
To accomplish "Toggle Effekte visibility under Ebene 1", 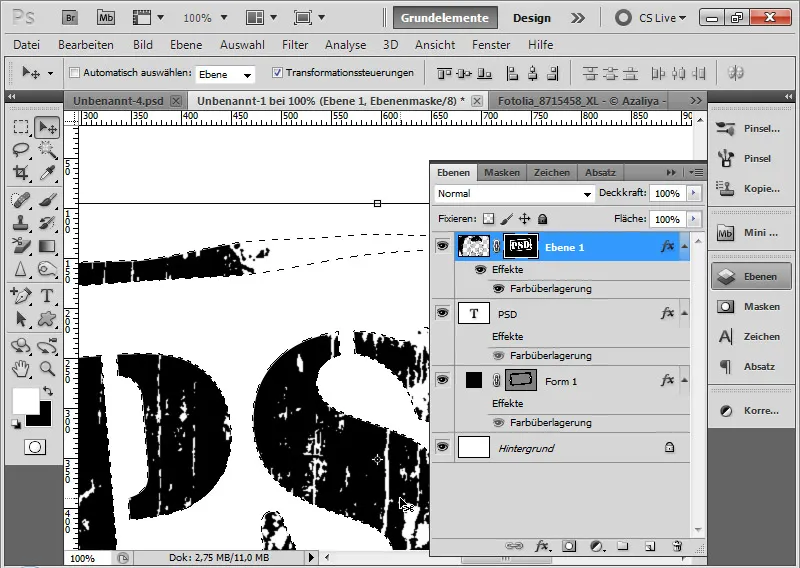I will coord(480,269).
